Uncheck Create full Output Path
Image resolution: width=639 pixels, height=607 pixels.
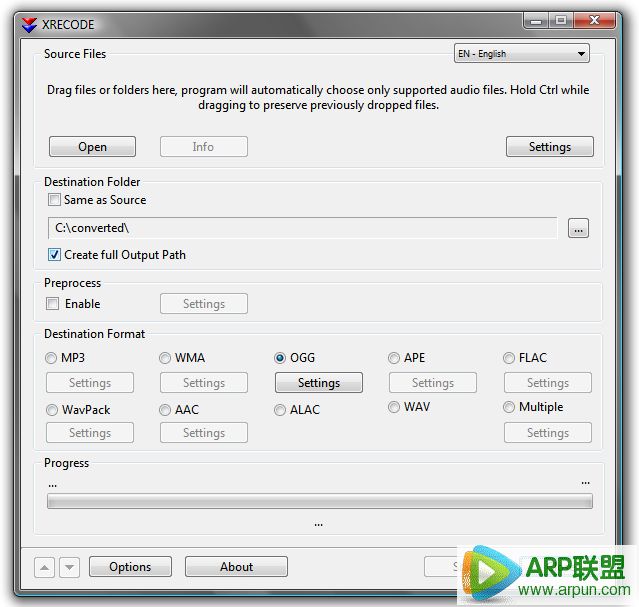pos(54,255)
